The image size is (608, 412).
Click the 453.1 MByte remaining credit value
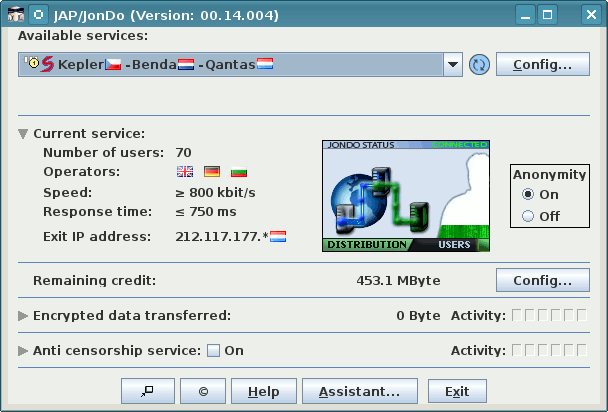coord(398,281)
